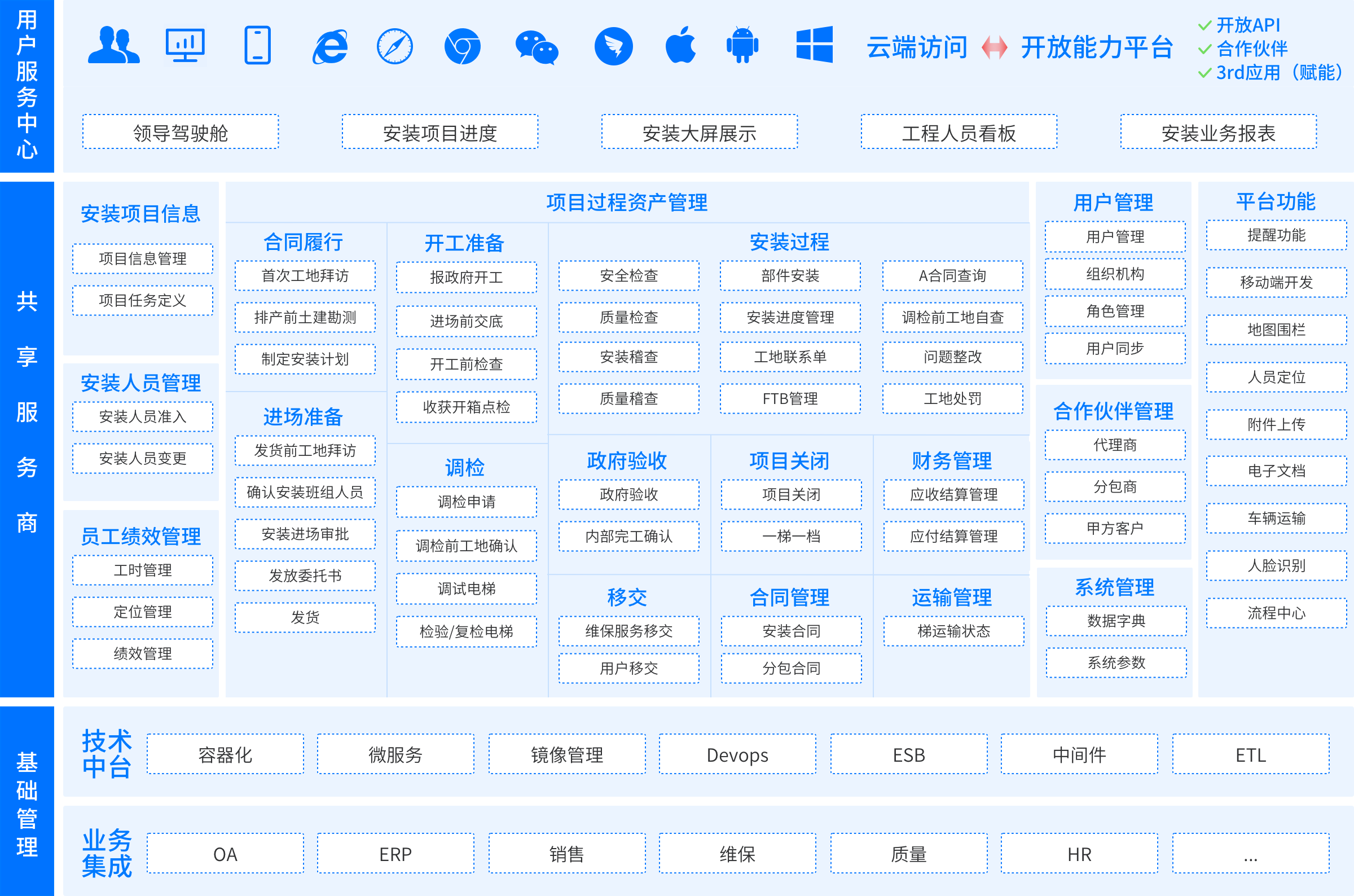Click 内部完工确认 box
The width and height of the screenshot is (1354, 896).
629,537
